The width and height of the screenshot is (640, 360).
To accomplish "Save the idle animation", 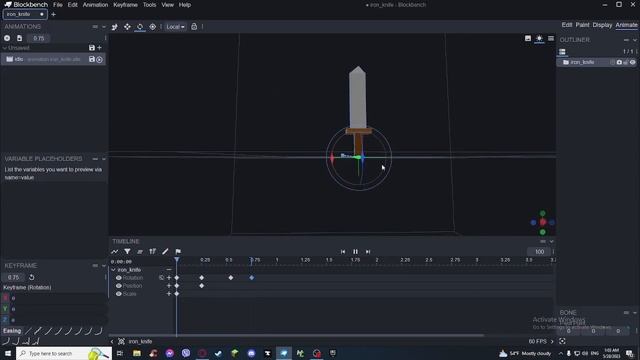I will (92, 59).
